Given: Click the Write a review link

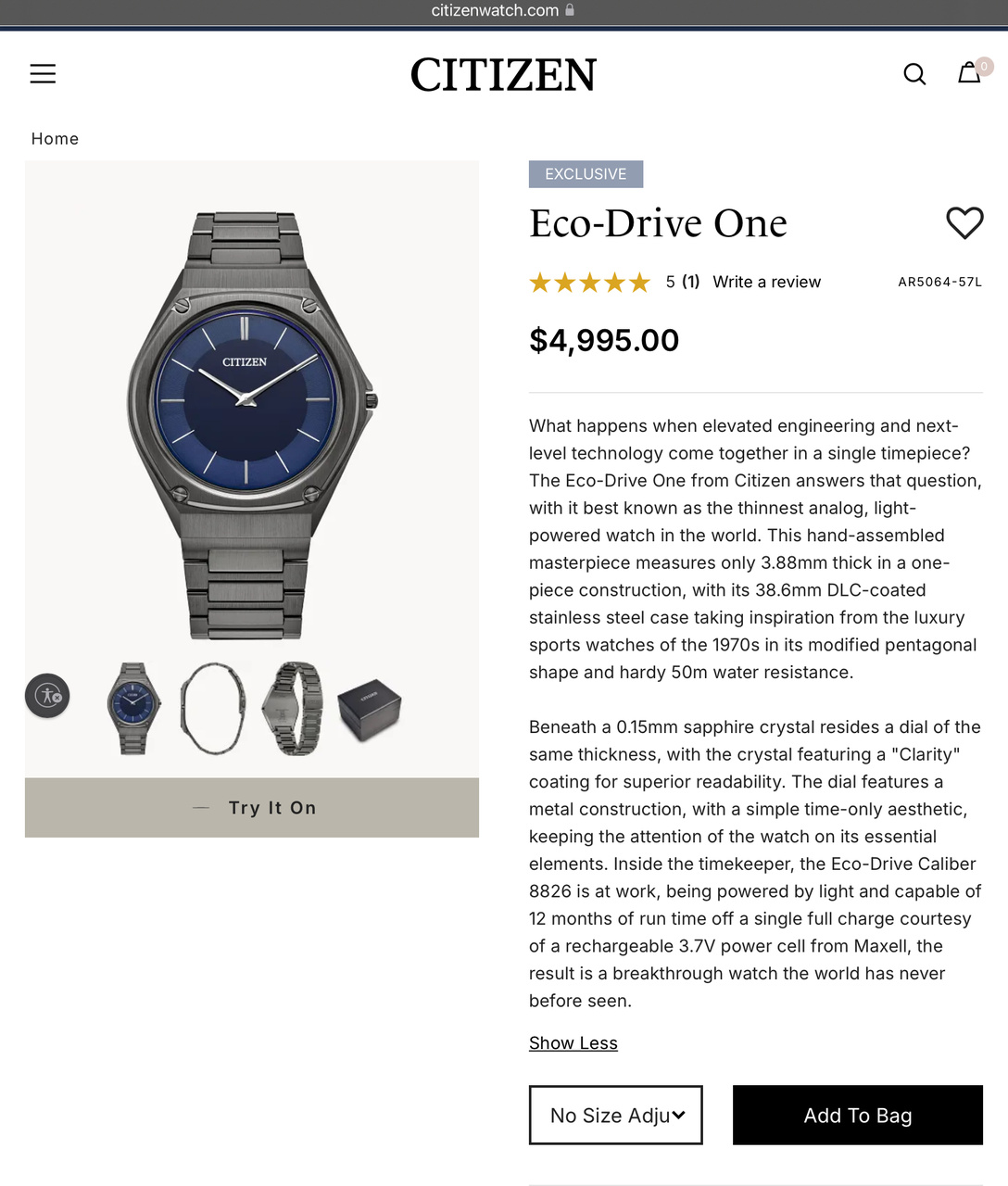Looking at the screenshot, I should 767,282.
